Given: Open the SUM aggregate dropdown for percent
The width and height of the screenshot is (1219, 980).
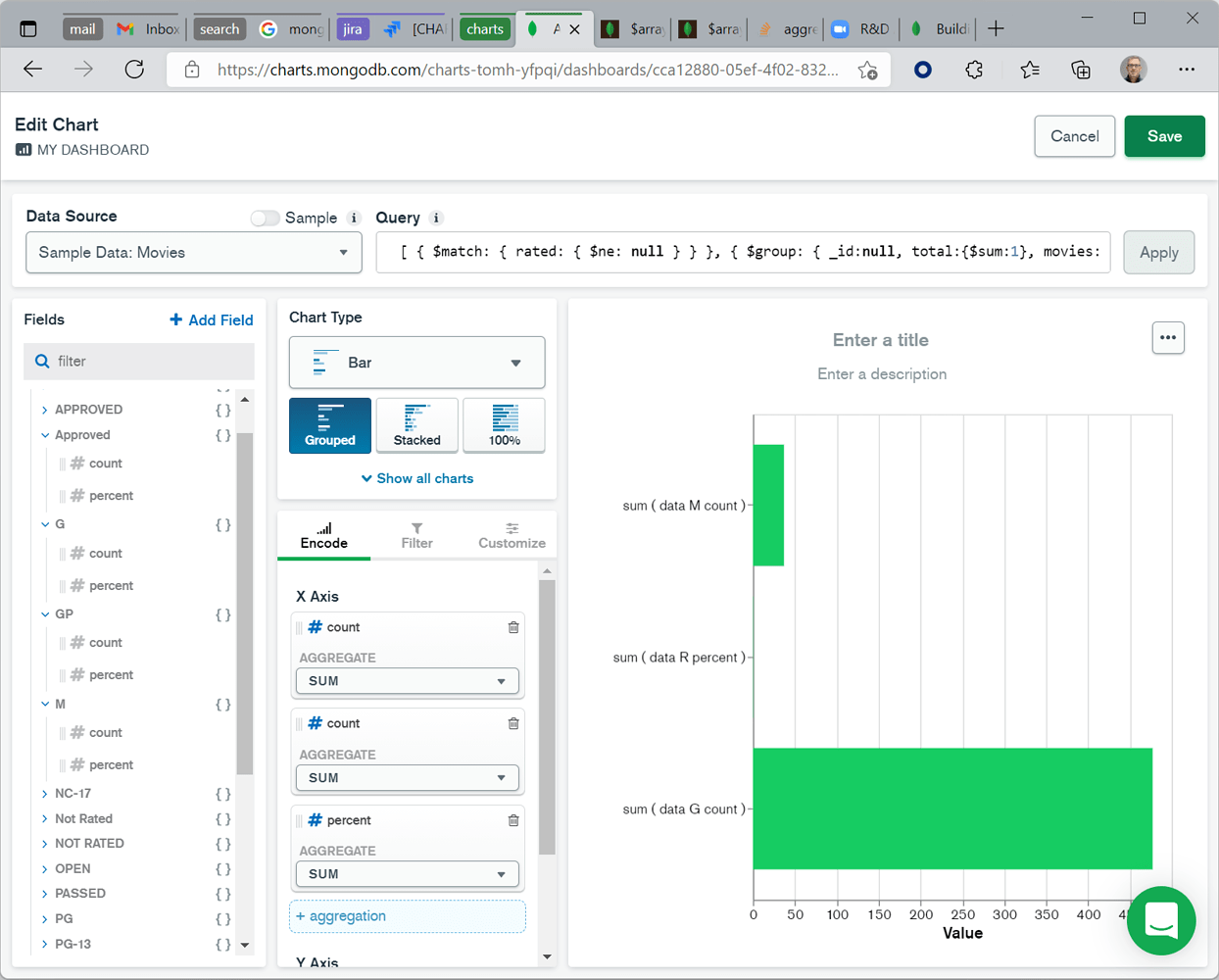Looking at the screenshot, I should (407, 873).
